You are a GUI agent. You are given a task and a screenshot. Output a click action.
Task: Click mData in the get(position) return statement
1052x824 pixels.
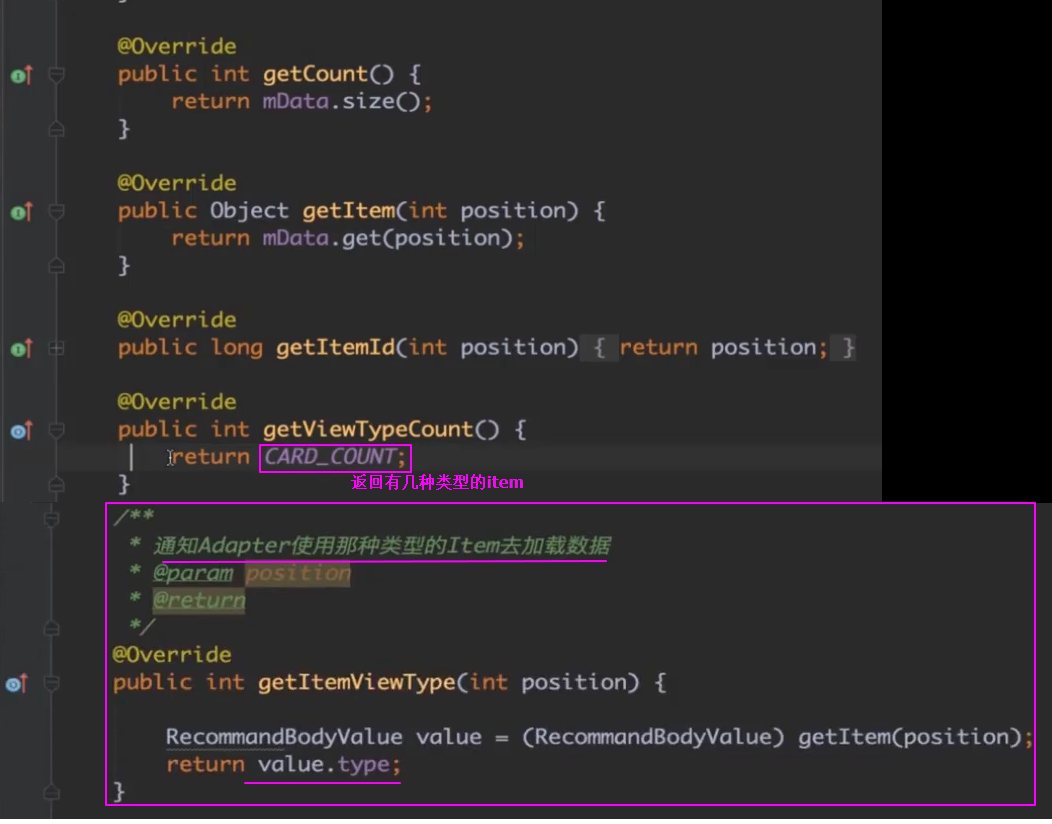[296, 238]
